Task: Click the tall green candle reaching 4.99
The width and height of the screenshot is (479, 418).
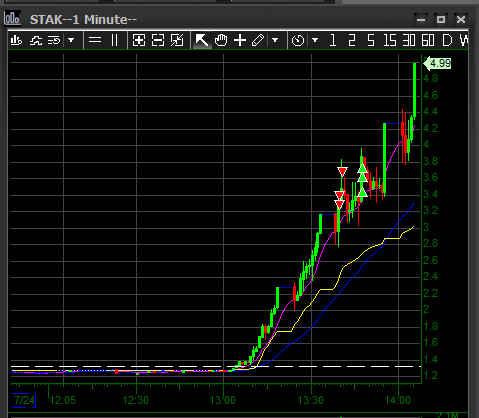Action: [x=415, y=90]
